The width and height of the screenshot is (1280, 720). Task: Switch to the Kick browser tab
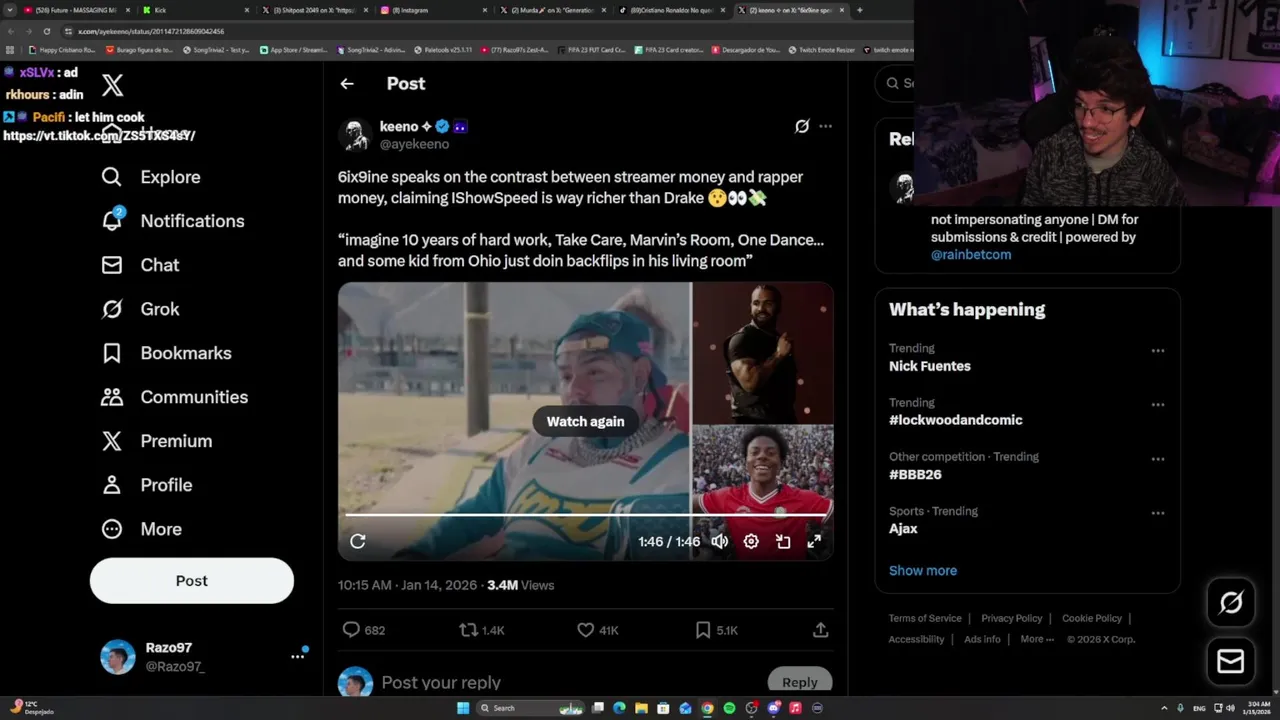click(196, 10)
